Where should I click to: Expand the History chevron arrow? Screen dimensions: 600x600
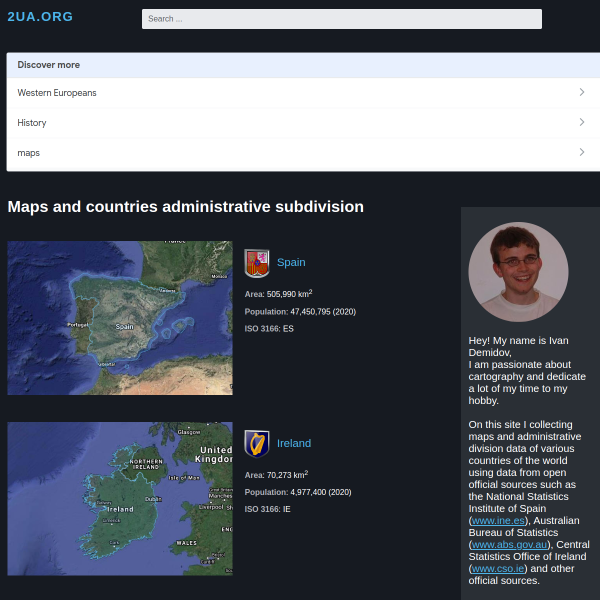click(582, 122)
